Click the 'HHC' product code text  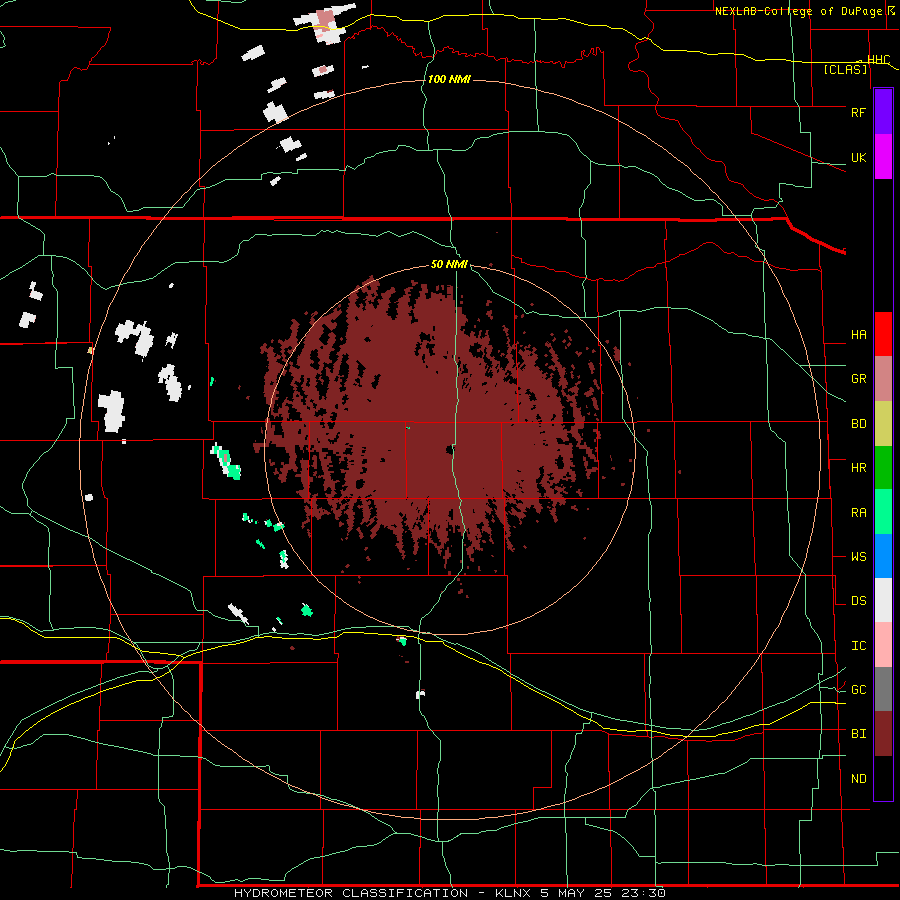click(x=878, y=60)
